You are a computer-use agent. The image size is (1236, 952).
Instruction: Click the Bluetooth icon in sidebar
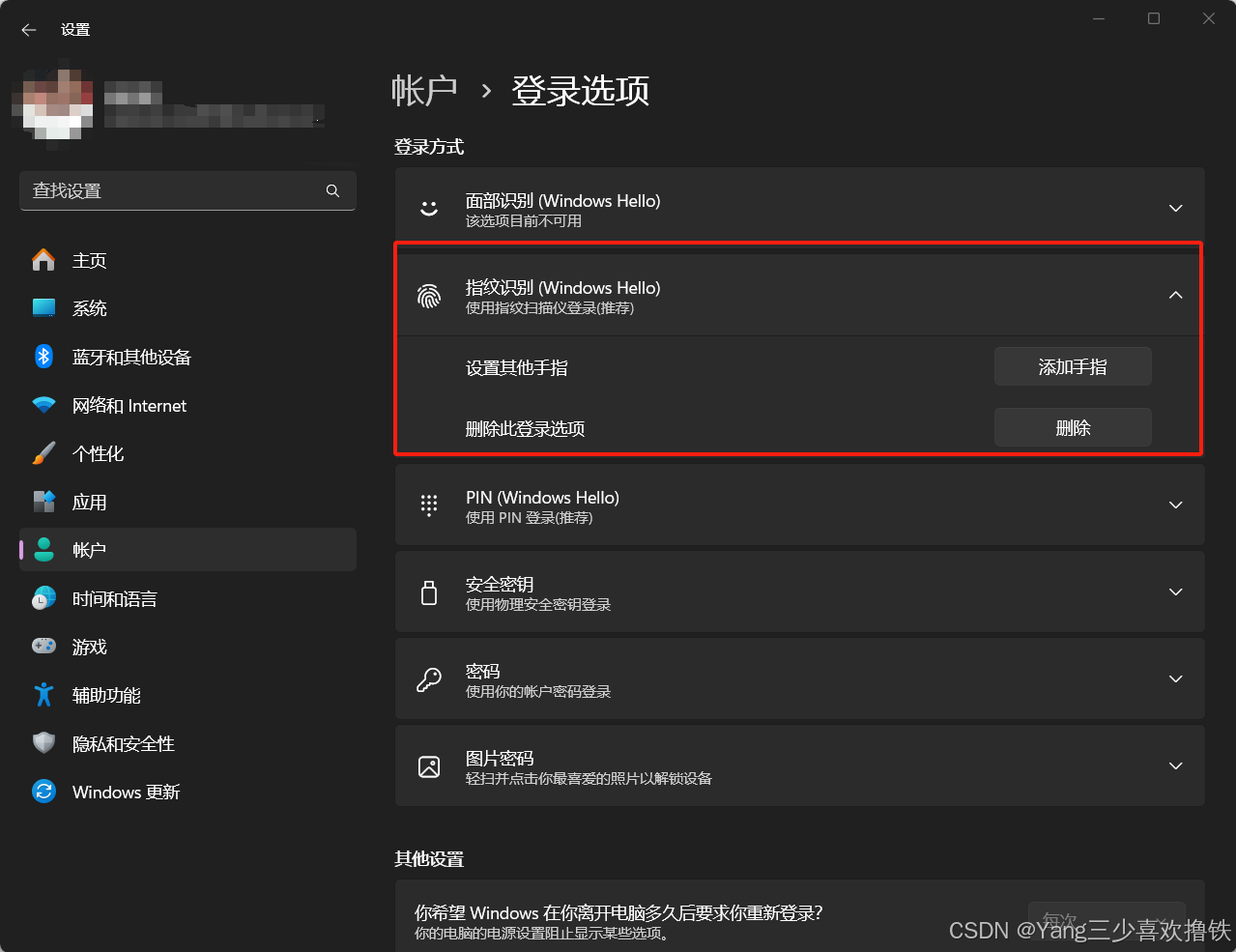[x=43, y=357]
